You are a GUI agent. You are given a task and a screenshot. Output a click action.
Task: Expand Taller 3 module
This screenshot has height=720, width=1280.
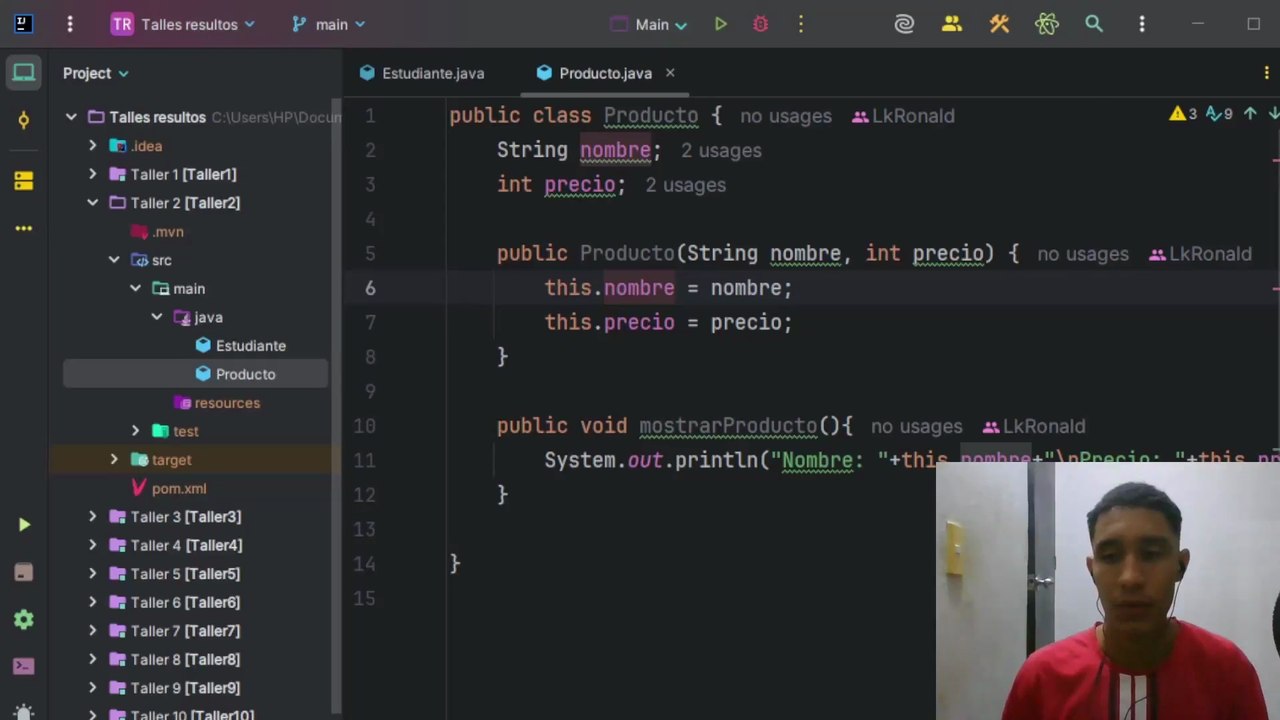tap(93, 517)
